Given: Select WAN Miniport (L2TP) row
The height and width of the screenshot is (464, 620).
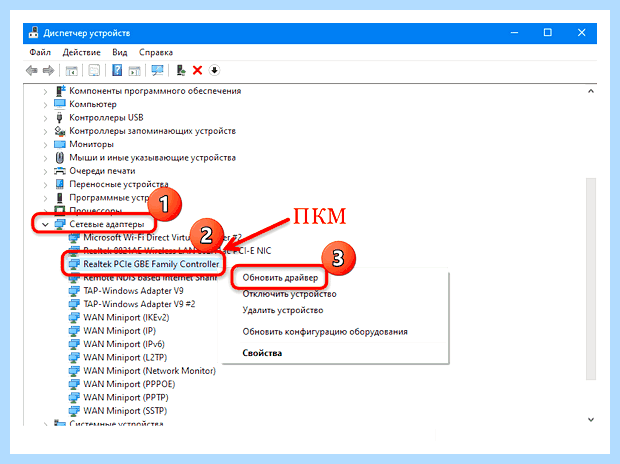Looking at the screenshot, I should click(118, 357).
